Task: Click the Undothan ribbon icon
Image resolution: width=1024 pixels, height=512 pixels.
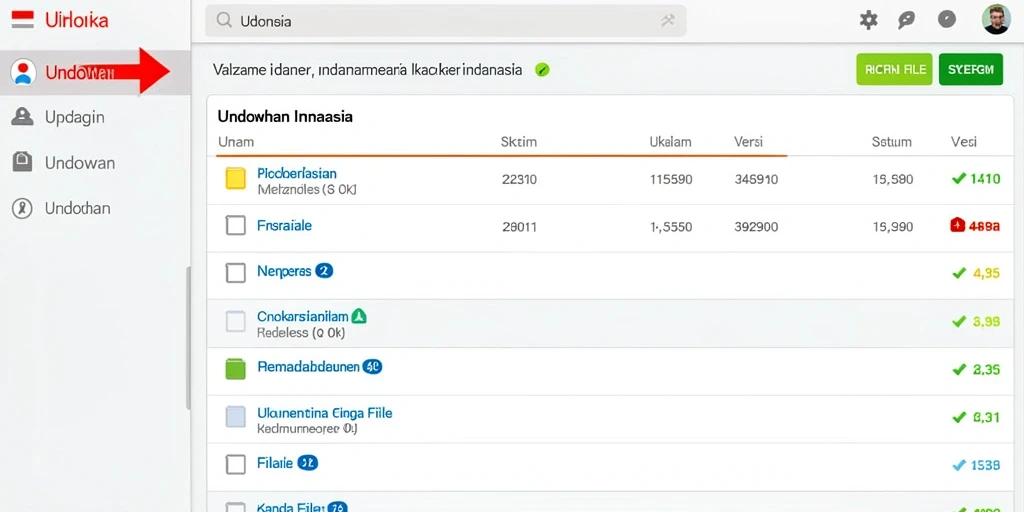Action: click(x=22, y=209)
